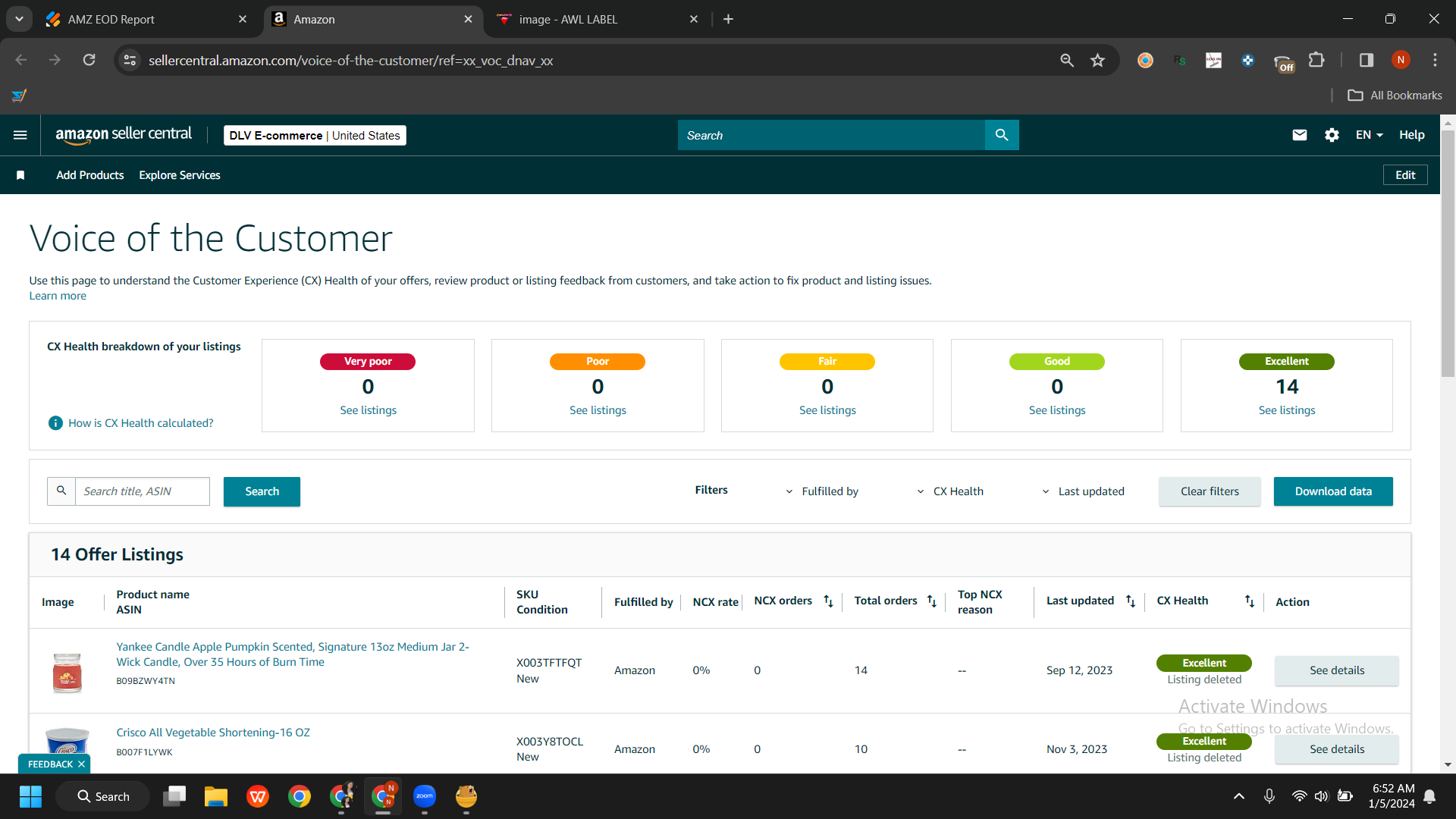Click the bookmark flag icon

click(20, 175)
